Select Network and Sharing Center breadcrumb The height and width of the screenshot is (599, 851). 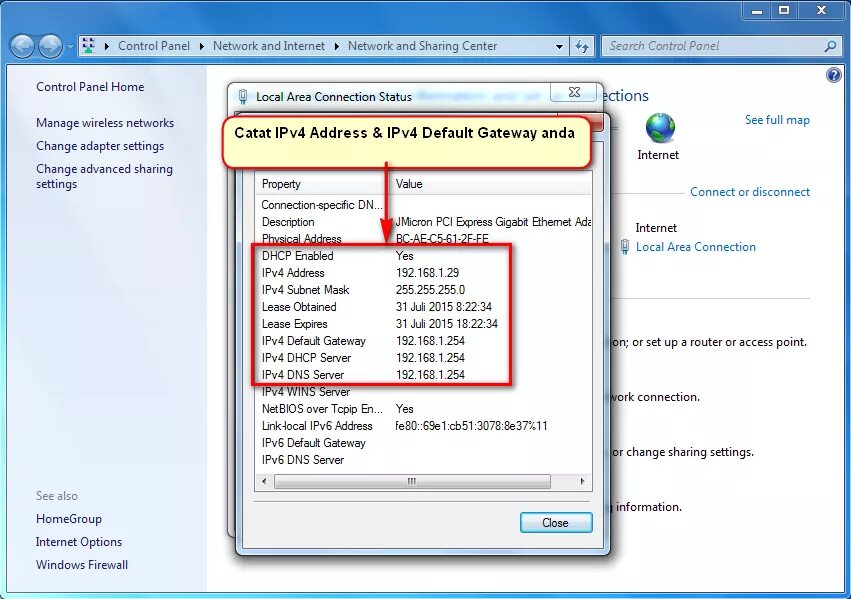coord(422,46)
